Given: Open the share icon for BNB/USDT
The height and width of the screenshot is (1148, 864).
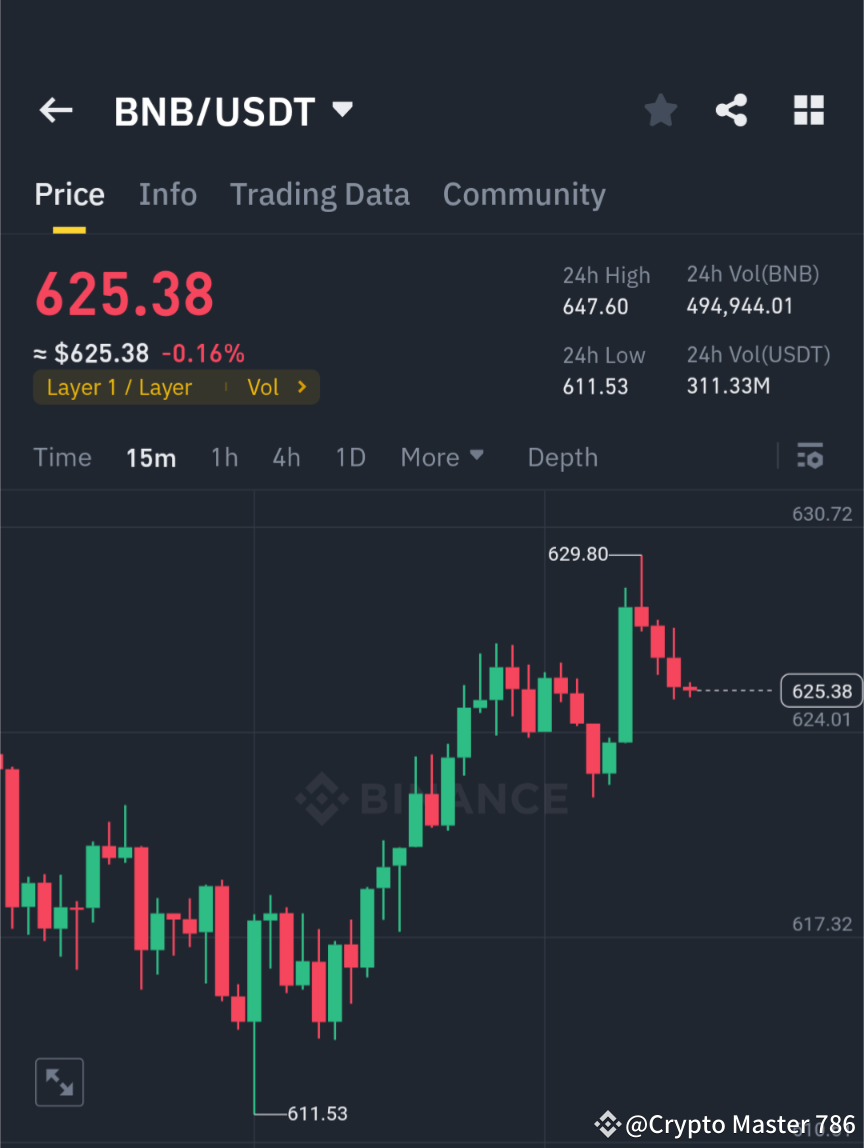Looking at the screenshot, I should point(732,110).
